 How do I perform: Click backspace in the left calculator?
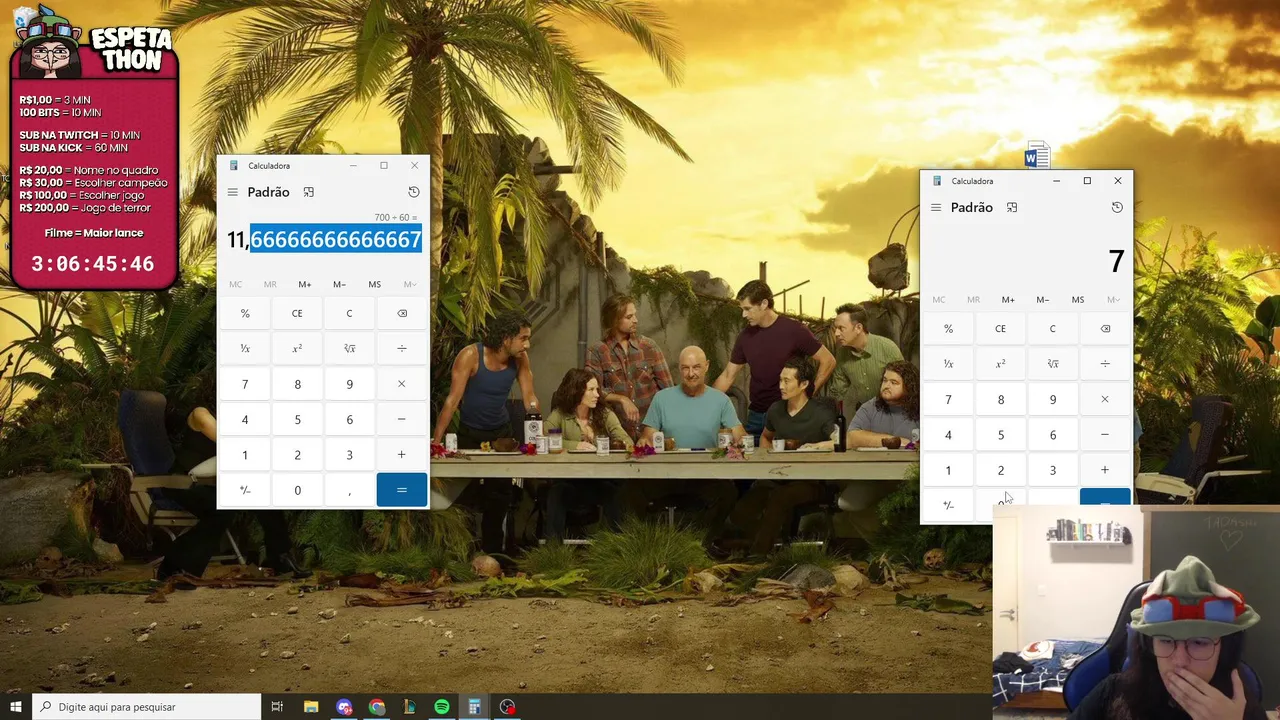402,313
